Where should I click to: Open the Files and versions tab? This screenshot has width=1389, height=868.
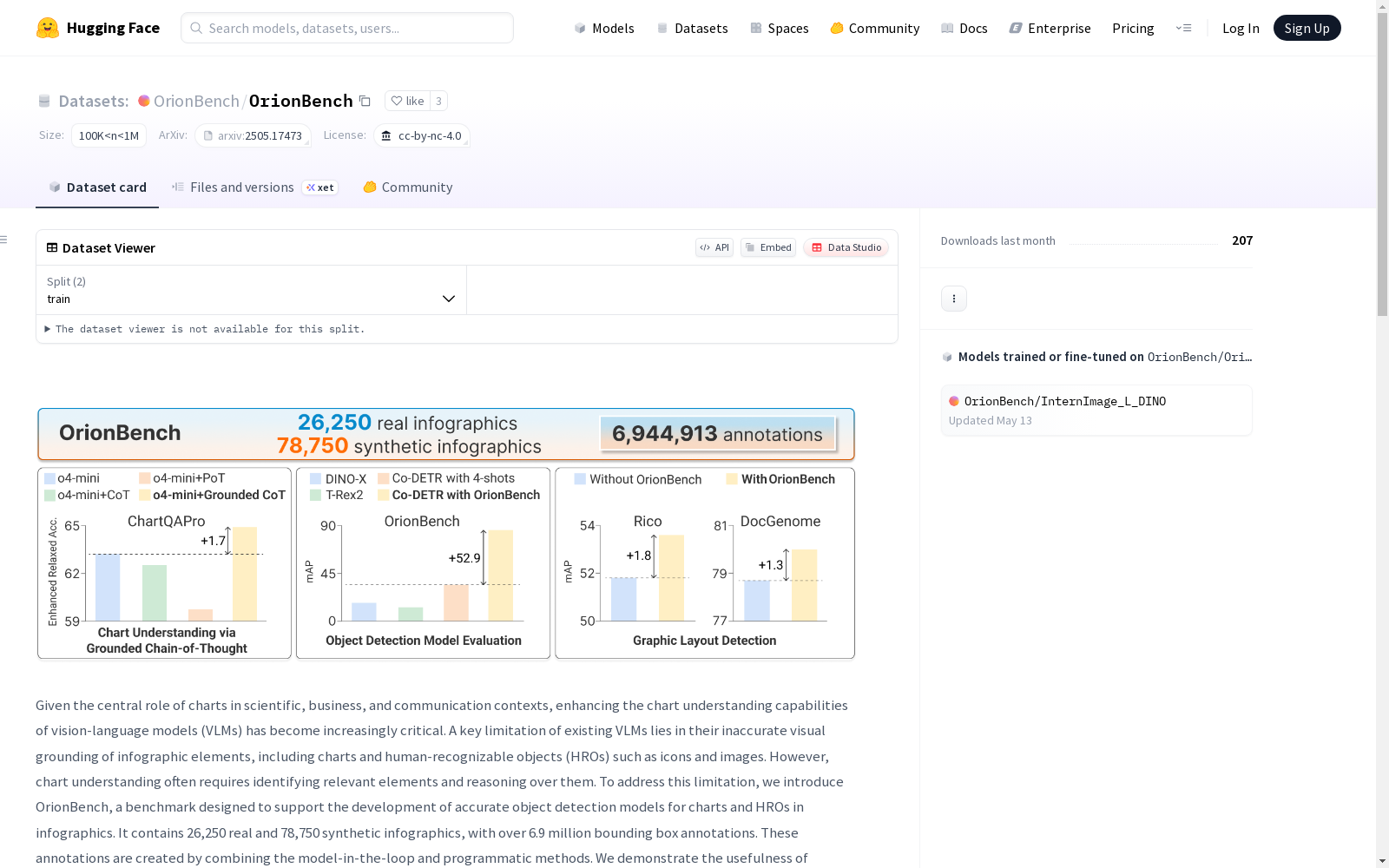[x=254, y=187]
